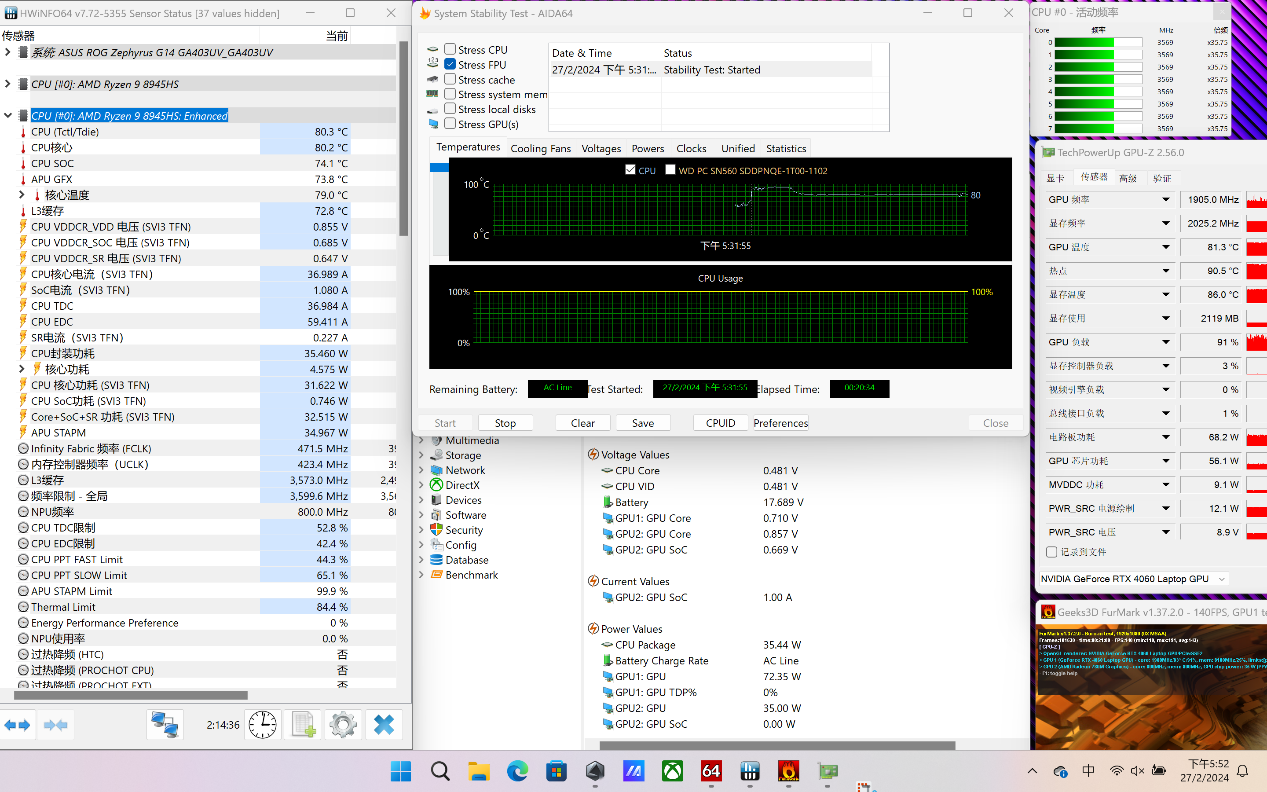
Task: Expand Multimedia node in AIDA64 tree
Action: point(421,440)
